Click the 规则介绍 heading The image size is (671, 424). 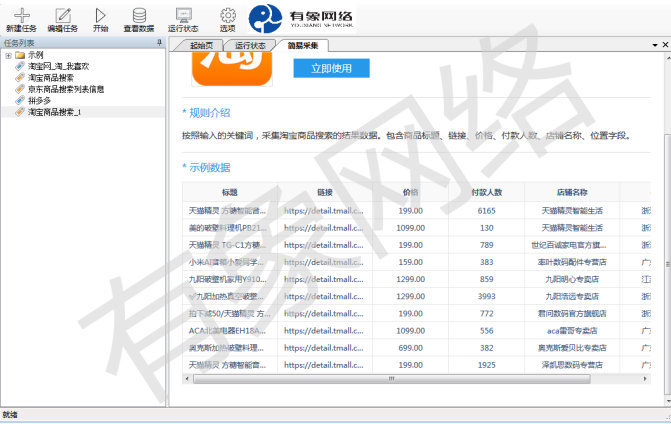(210, 113)
